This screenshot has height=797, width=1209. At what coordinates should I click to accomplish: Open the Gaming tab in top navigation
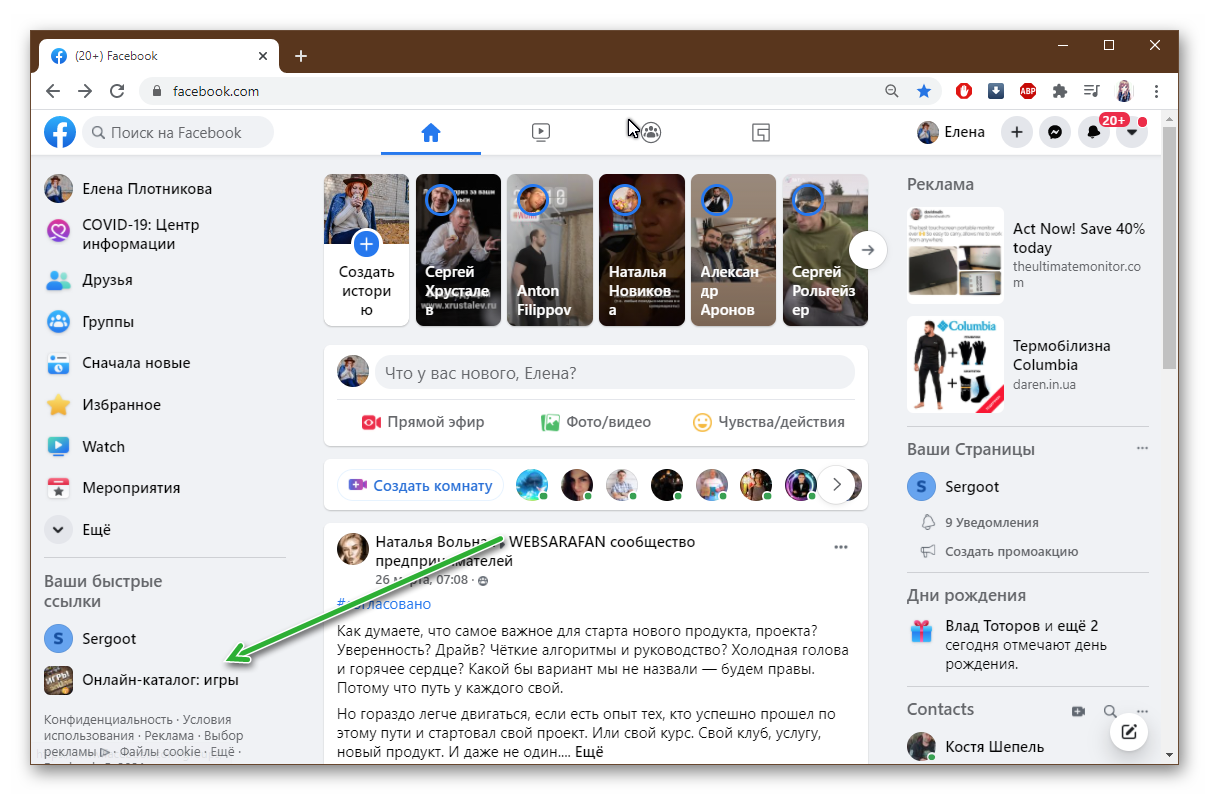[x=761, y=132]
